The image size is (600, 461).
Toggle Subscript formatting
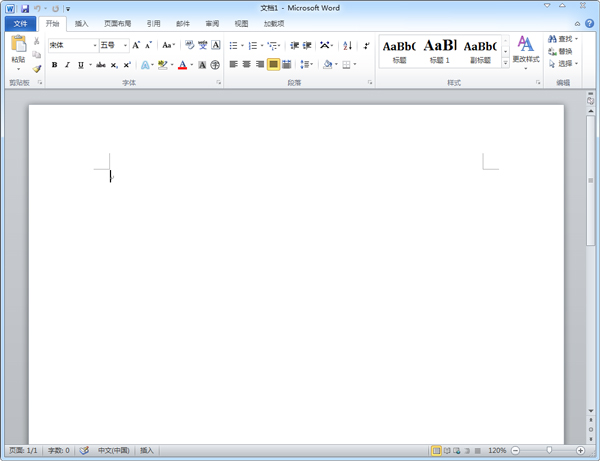point(114,65)
